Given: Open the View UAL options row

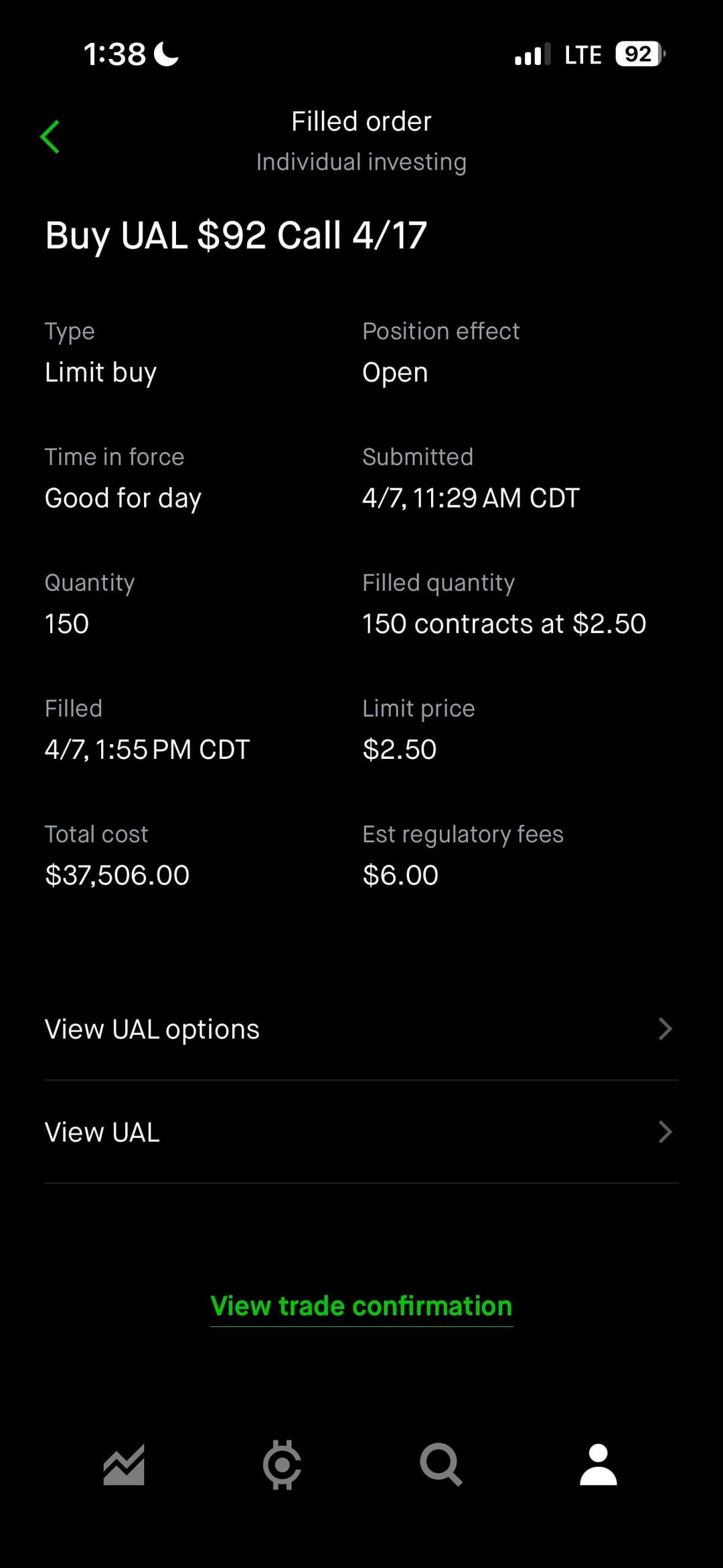Looking at the screenshot, I should (x=152, y=1029).
